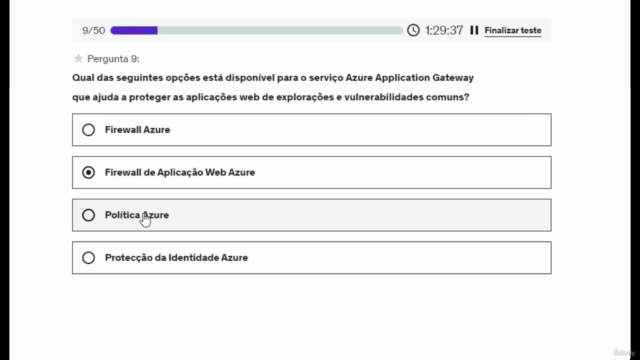
Task: Click the Protecção da Identidade Azure text
Action: click(x=176, y=258)
